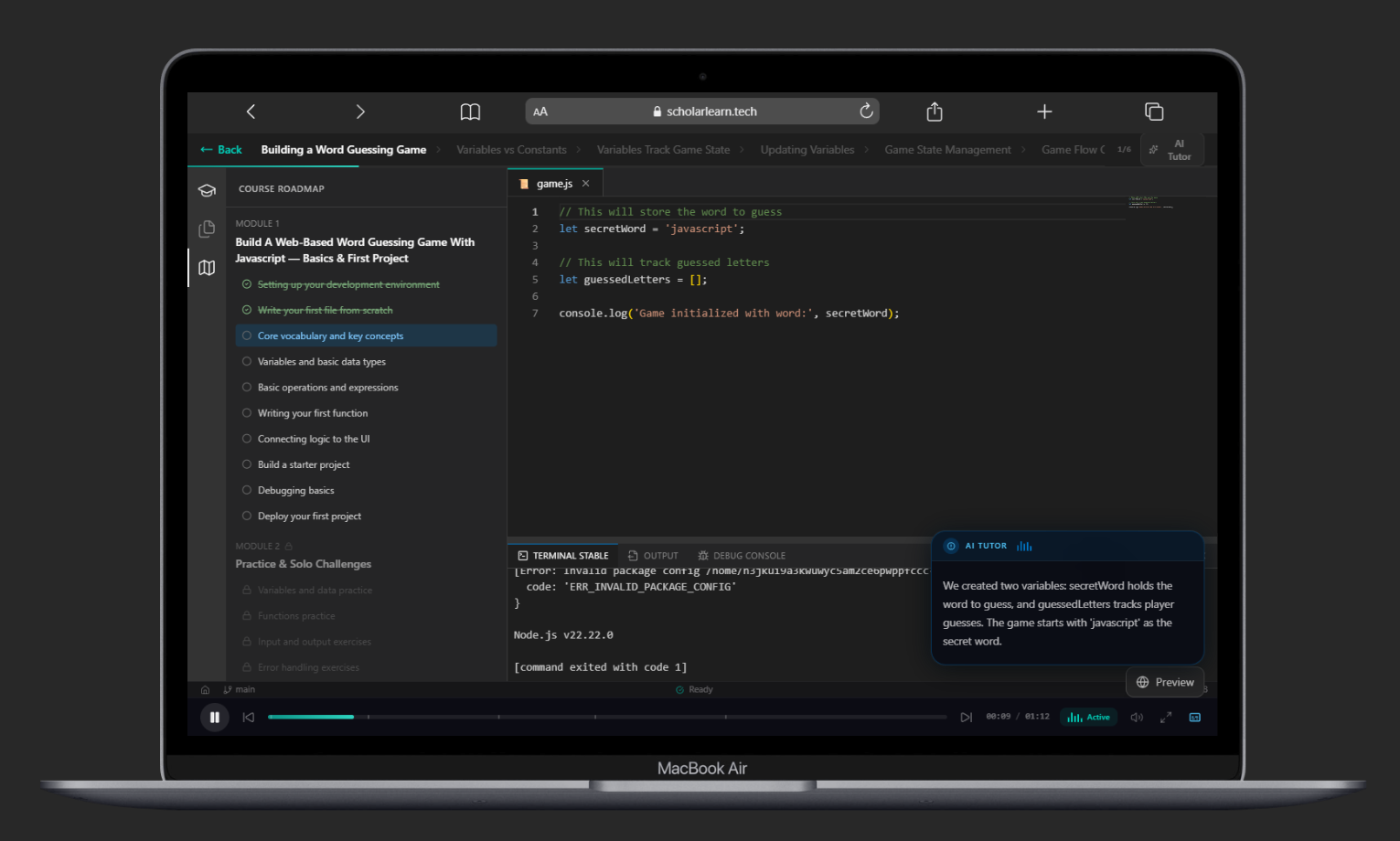Image resolution: width=1400 pixels, height=841 pixels.
Task: Click the code minimap in the editor
Action: pos(1150,202)
